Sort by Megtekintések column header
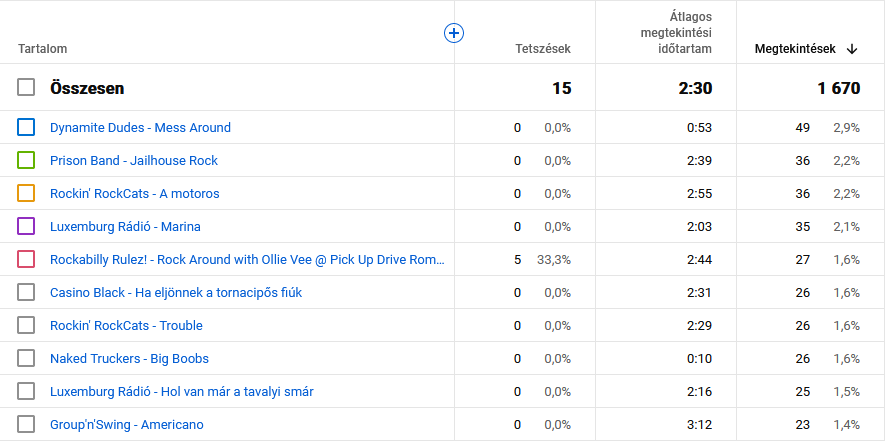 pyautogui.click(x=795, y=49)
